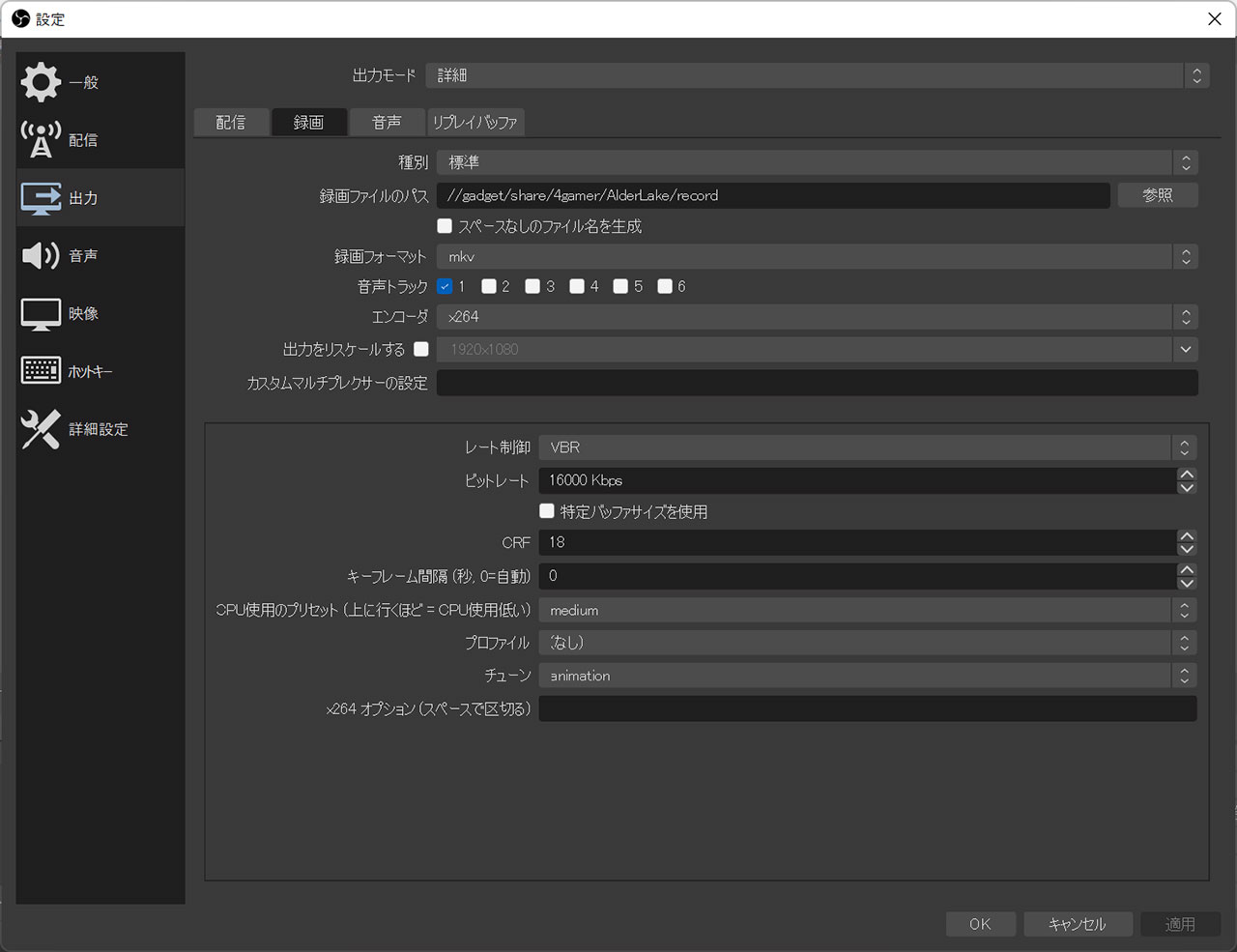Switch to the 配信 output tab
The width and height of the screenshot is (1237, 952).
(231, 122)
